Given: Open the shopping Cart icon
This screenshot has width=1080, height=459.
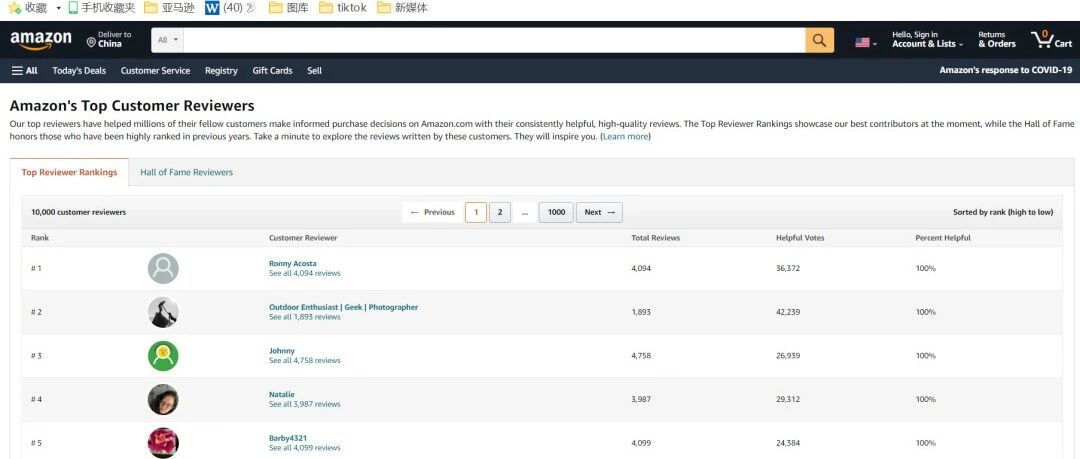Looking at the screenshot, I should (1051, 39).
